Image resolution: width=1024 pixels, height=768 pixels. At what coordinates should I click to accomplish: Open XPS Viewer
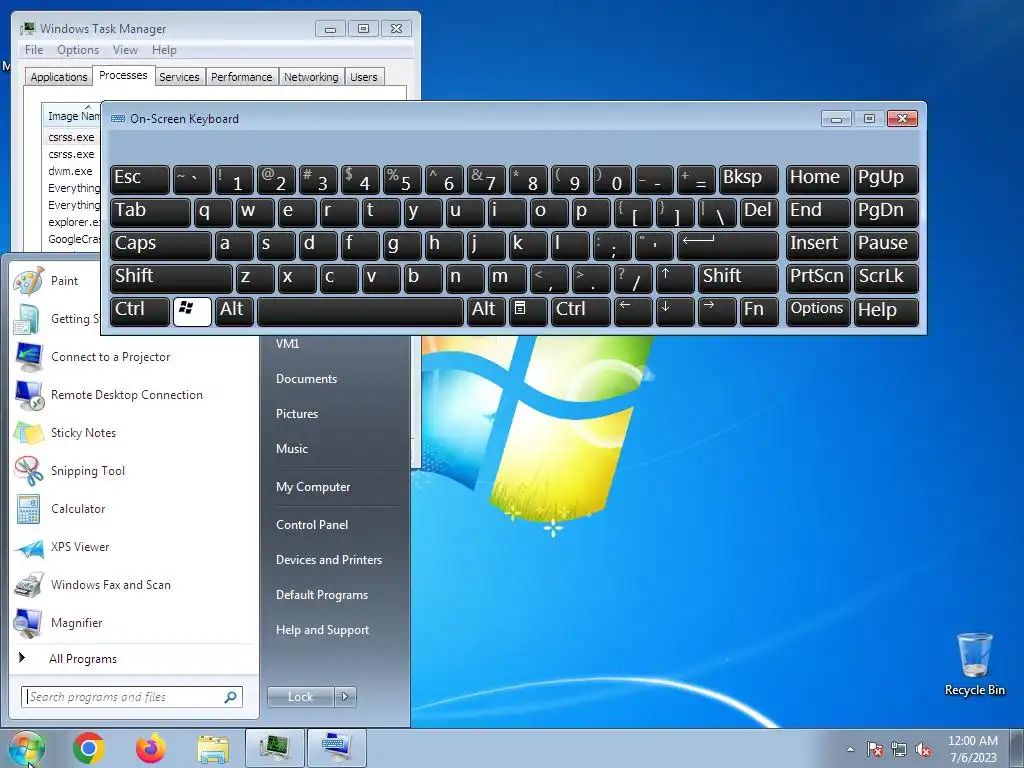click(135, 547)
